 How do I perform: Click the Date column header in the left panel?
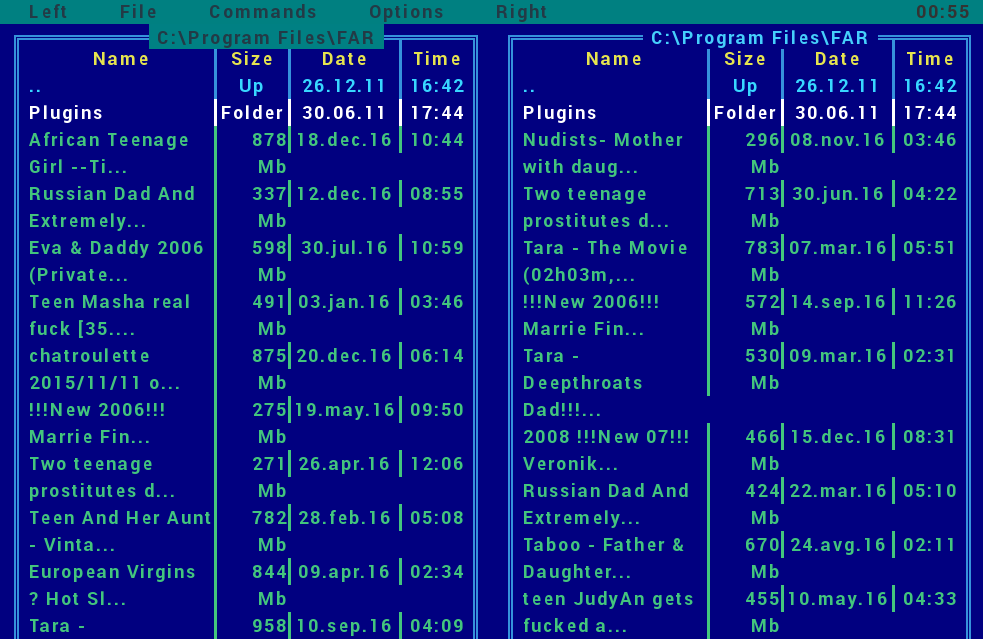344,59
